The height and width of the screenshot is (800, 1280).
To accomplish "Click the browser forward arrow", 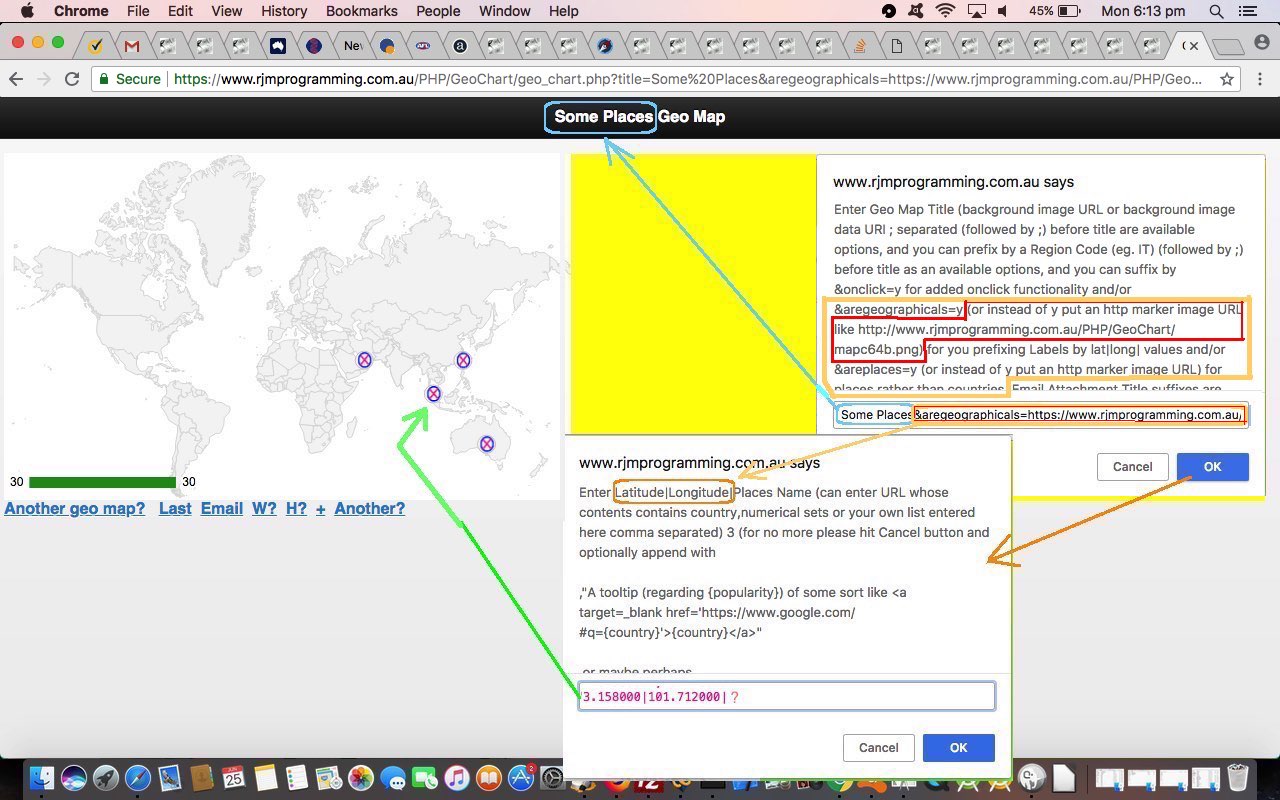I will click(x=44, y=79).
